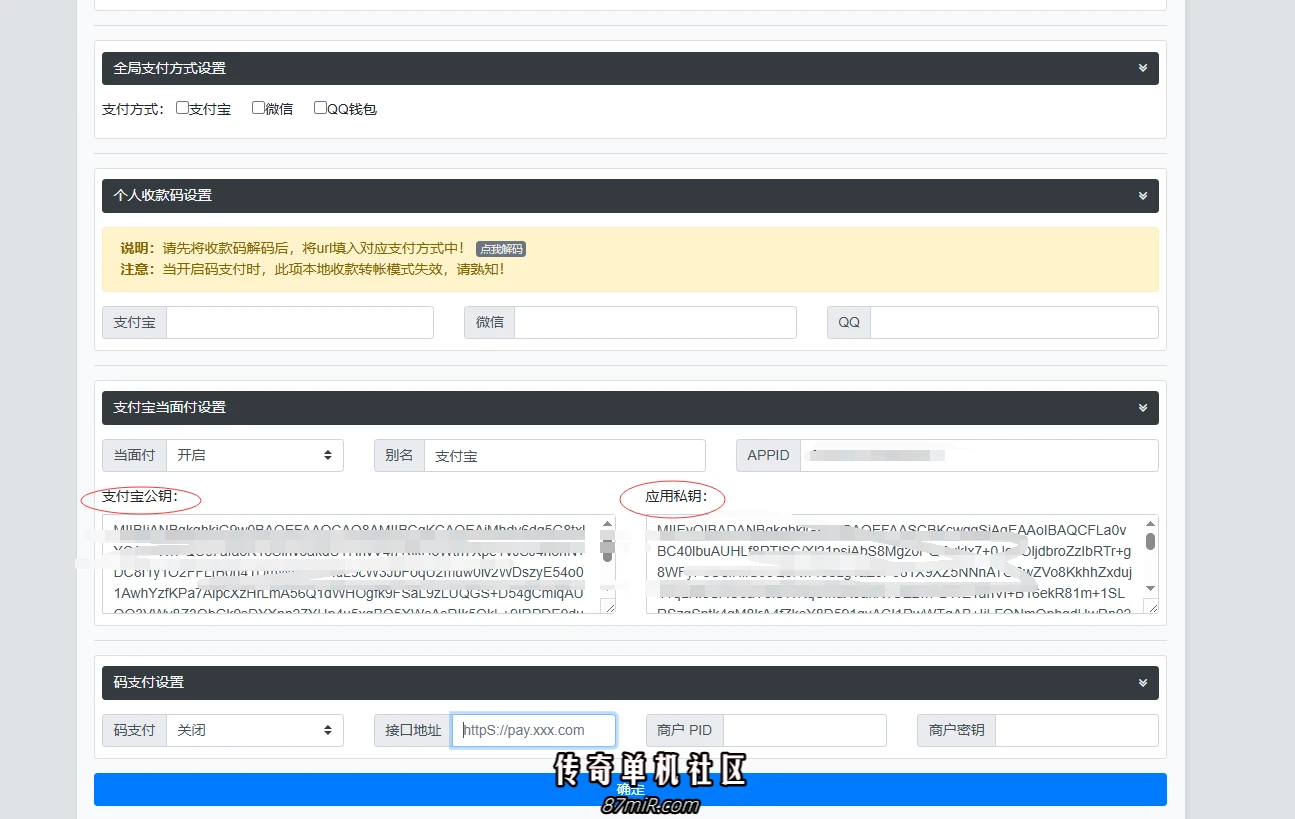Click the 支付宝公钥 textarea scroll up arrow
The height and width of the screenshot is (819, 1295).
607,524
